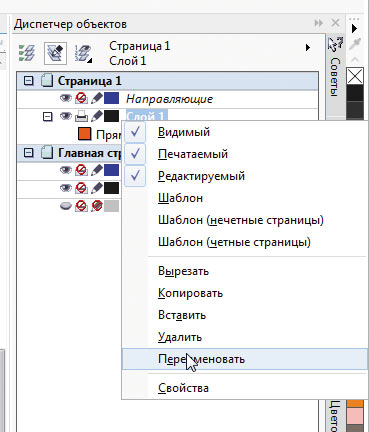Toggle printer icon of Слой 1
This screenshot has height=432, width=369.
(81, 116)
